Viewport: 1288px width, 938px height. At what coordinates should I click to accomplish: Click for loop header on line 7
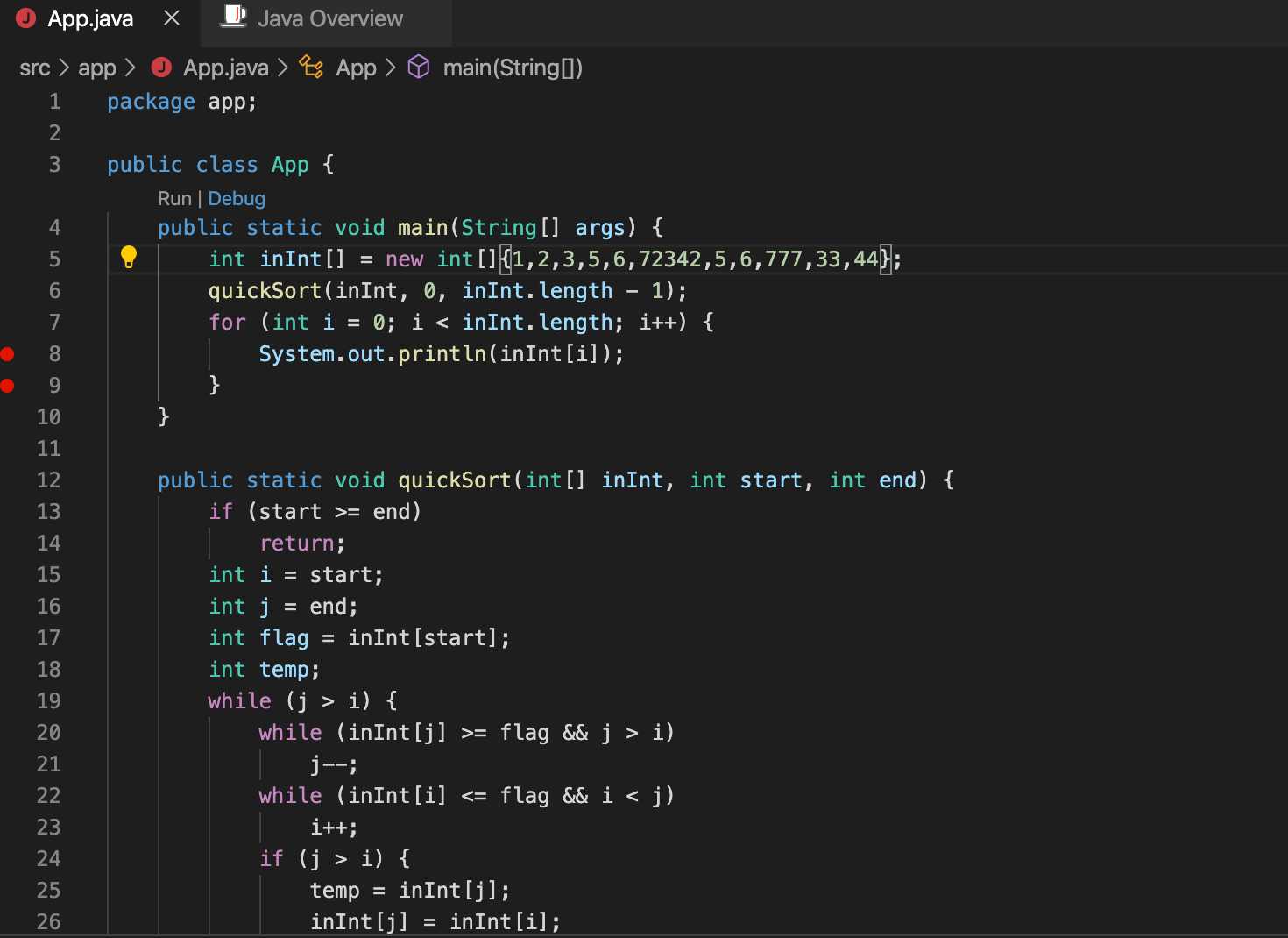click(x=462, y=323)
